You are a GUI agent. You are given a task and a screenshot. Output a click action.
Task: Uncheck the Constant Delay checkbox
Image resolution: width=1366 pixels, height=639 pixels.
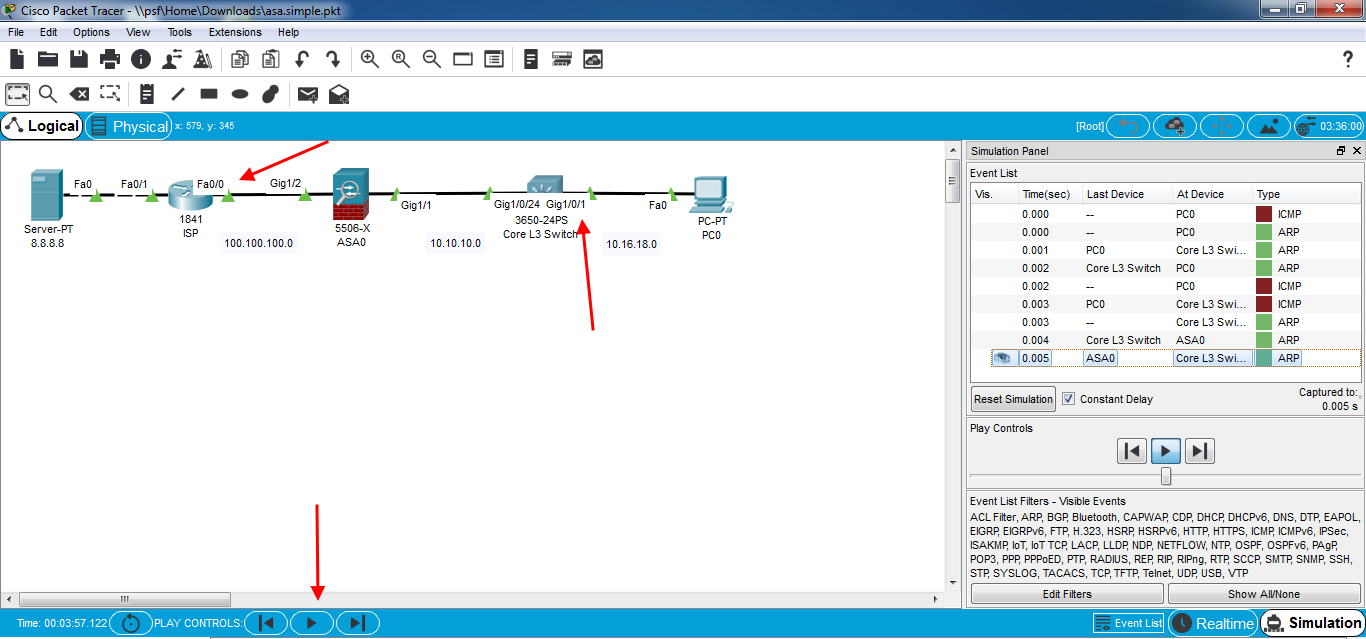1069,398
